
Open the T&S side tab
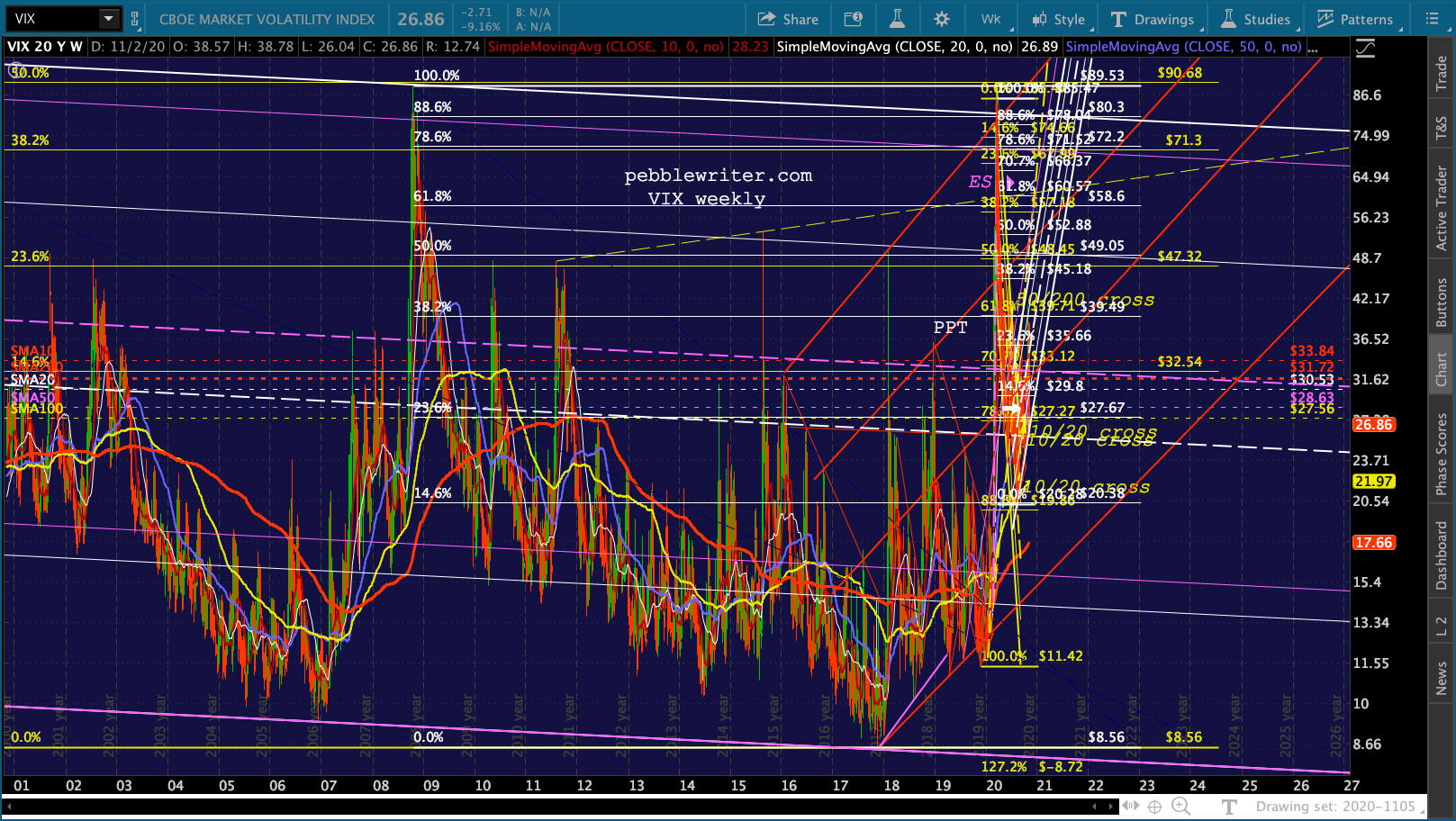tap(1442, 129)
